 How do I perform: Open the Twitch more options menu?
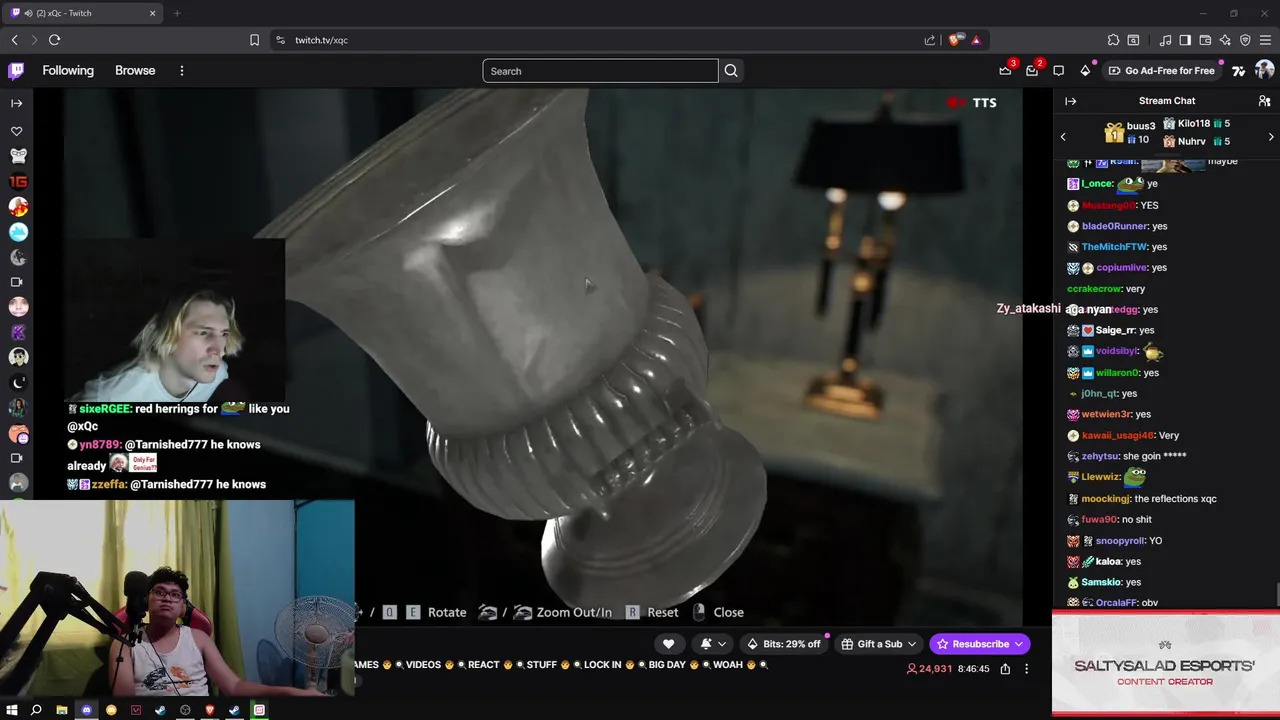point(182,71)
